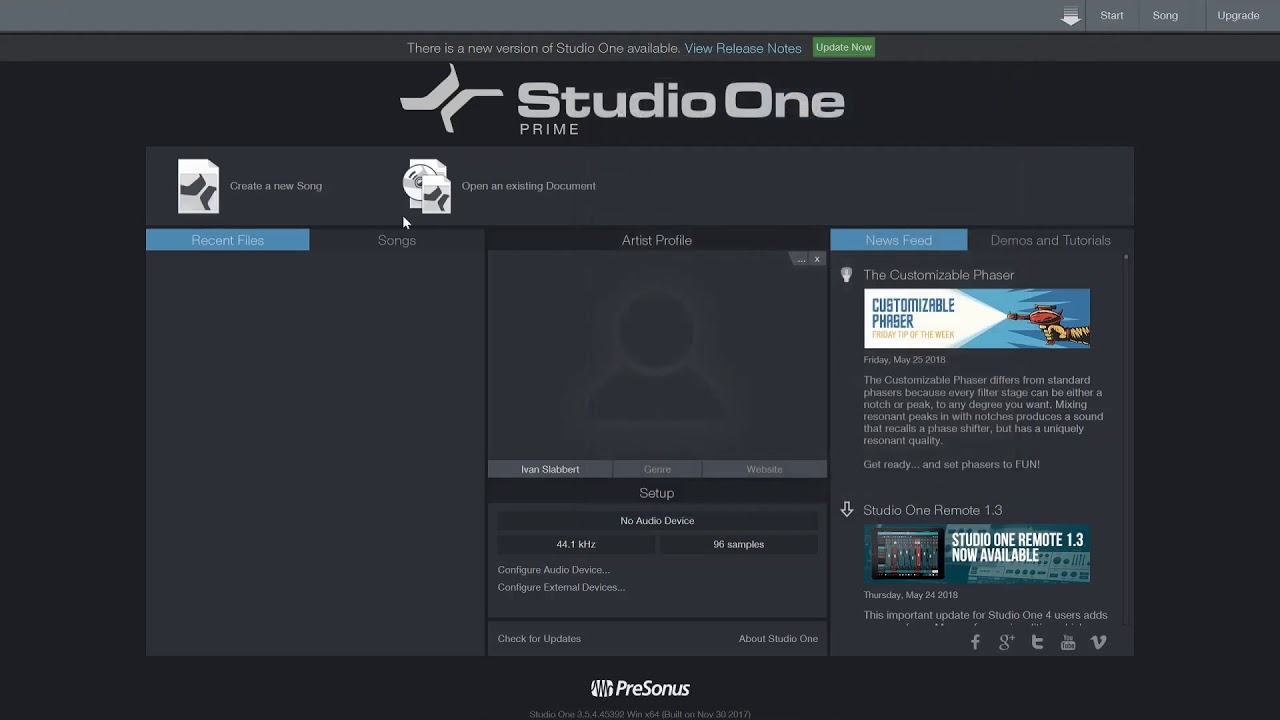1280x720 pixels.
Task: Open the Studio One Remote 1.3 banner
Action: pyautogui.click(x=977, y=554)
